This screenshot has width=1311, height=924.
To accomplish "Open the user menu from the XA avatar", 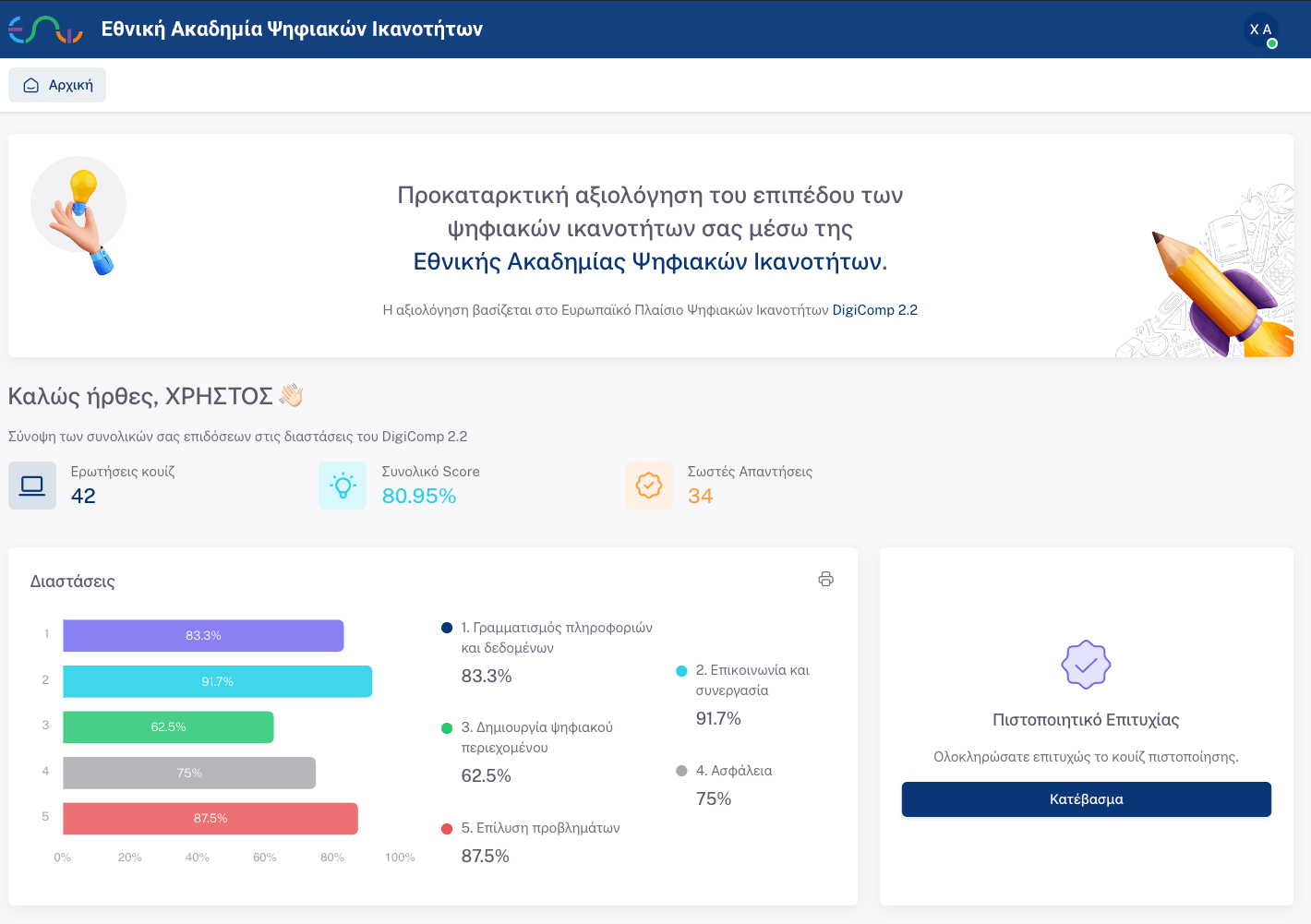I will [1261, 29].
